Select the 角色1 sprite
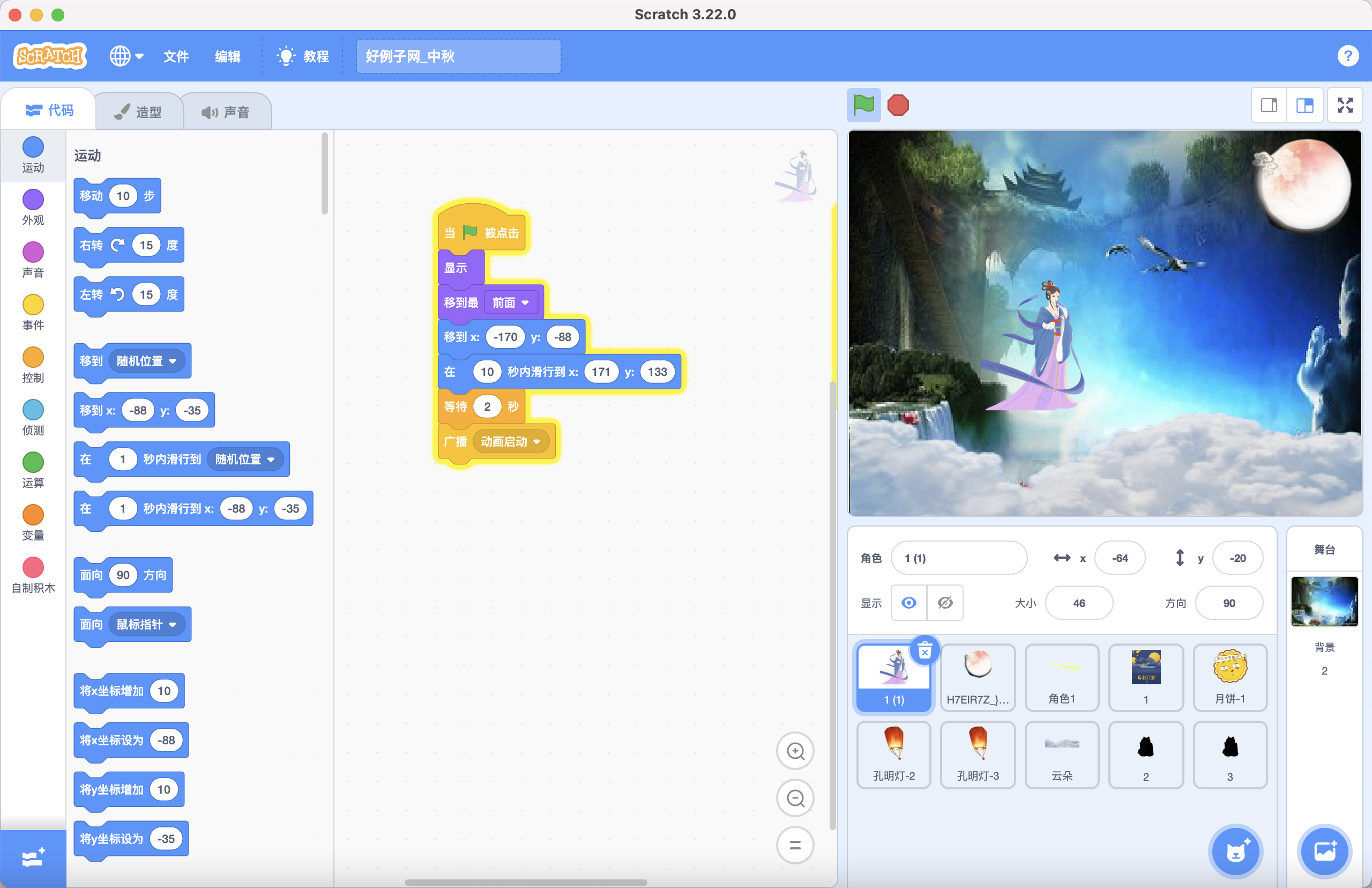Screen dimensions: 1372x888 click(1062, 678)
